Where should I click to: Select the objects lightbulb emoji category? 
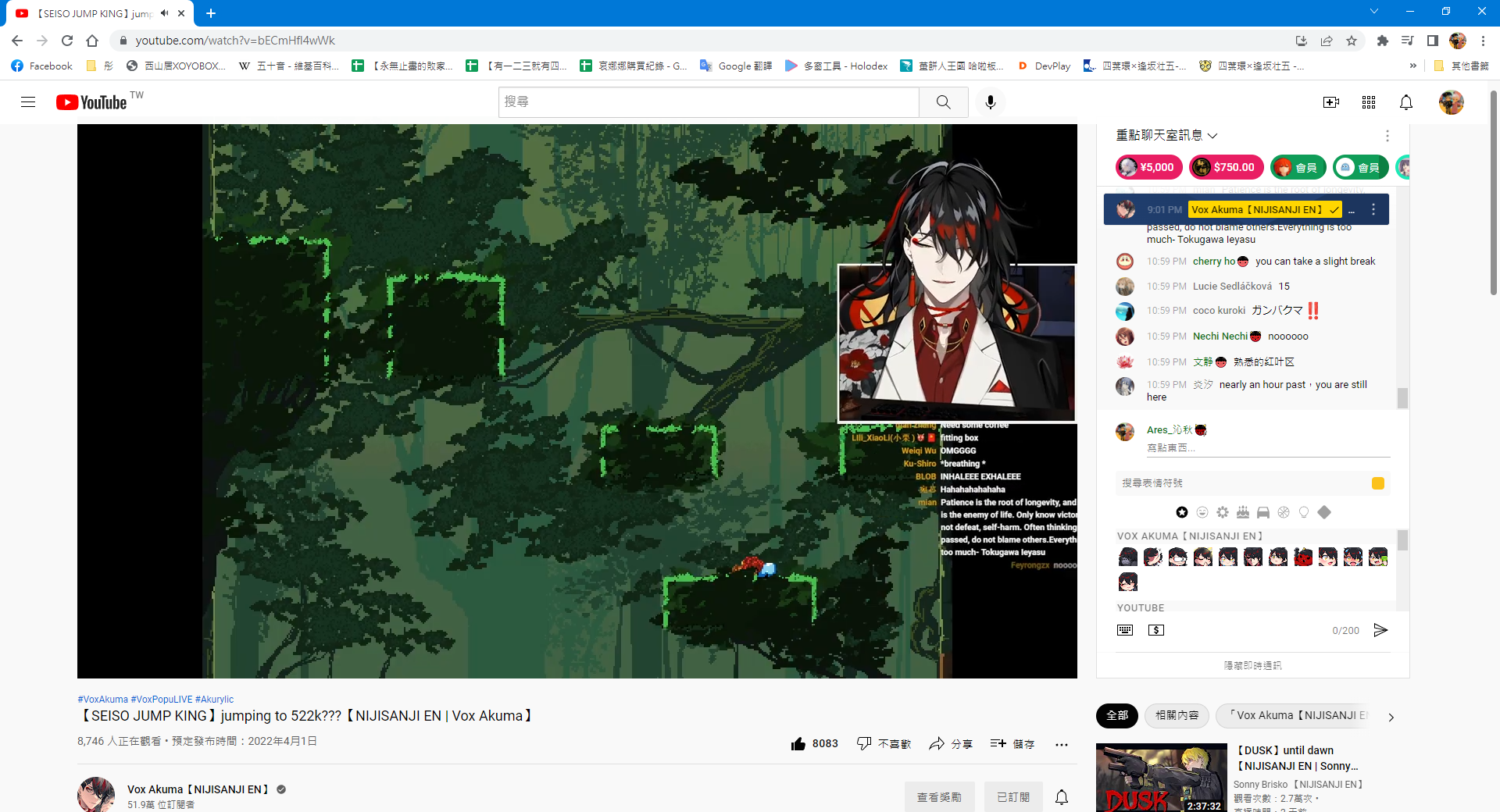pyautogui.click(x=1304, y=512)
